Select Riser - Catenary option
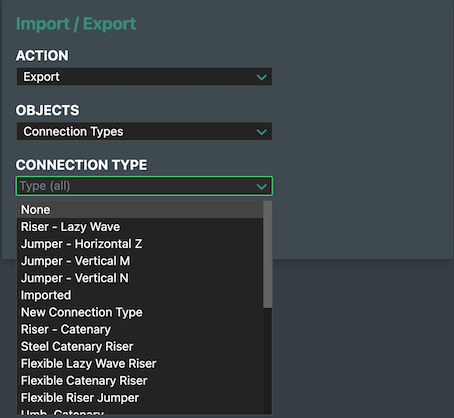 tap(140, 329)
